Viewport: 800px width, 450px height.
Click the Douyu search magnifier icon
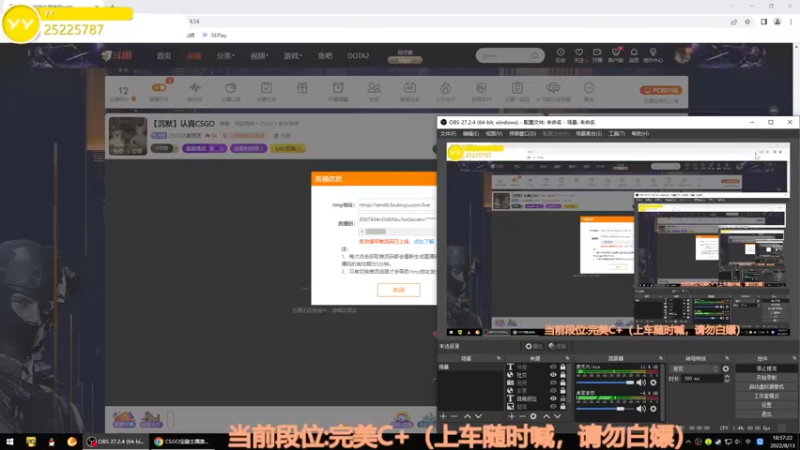tap(535, 55)
